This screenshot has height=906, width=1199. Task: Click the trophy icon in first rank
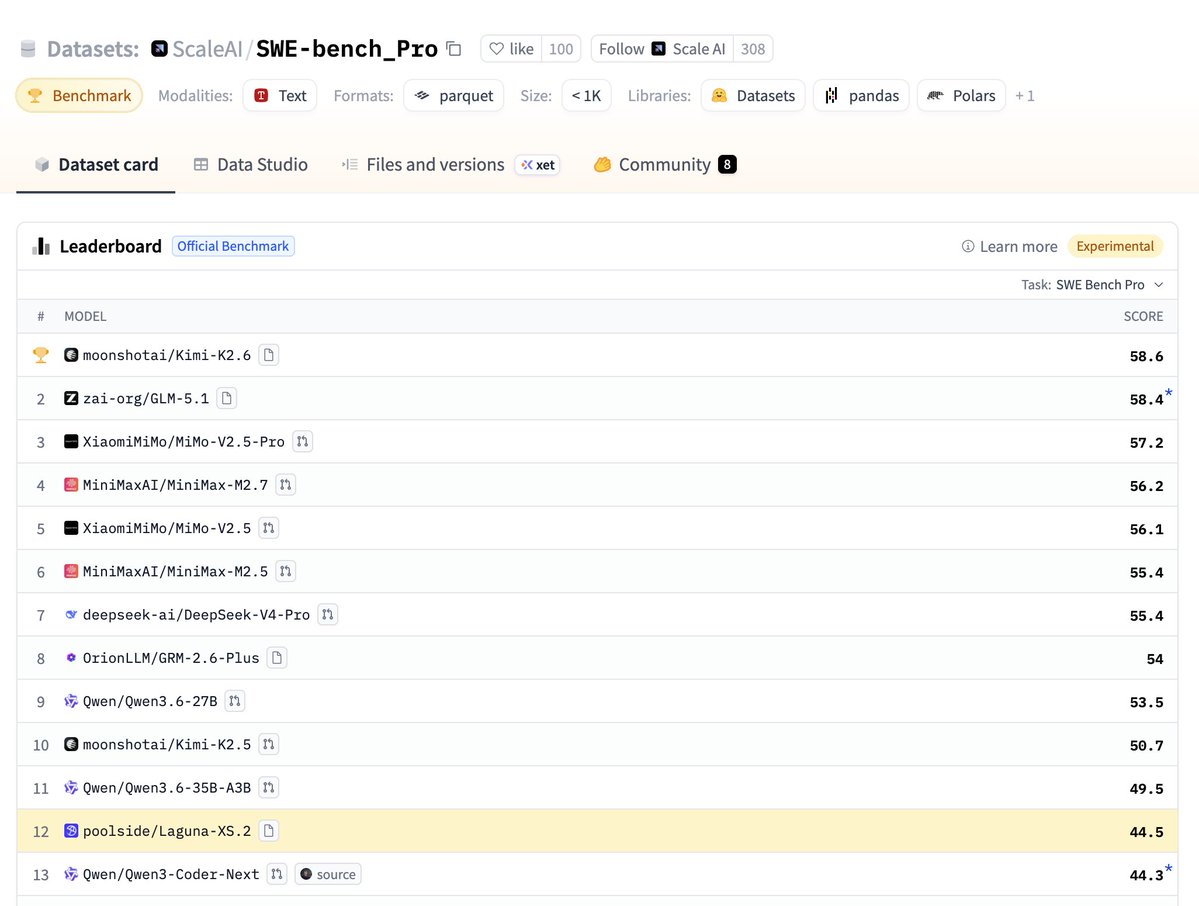pyautogui.click(x=41, y=355)
